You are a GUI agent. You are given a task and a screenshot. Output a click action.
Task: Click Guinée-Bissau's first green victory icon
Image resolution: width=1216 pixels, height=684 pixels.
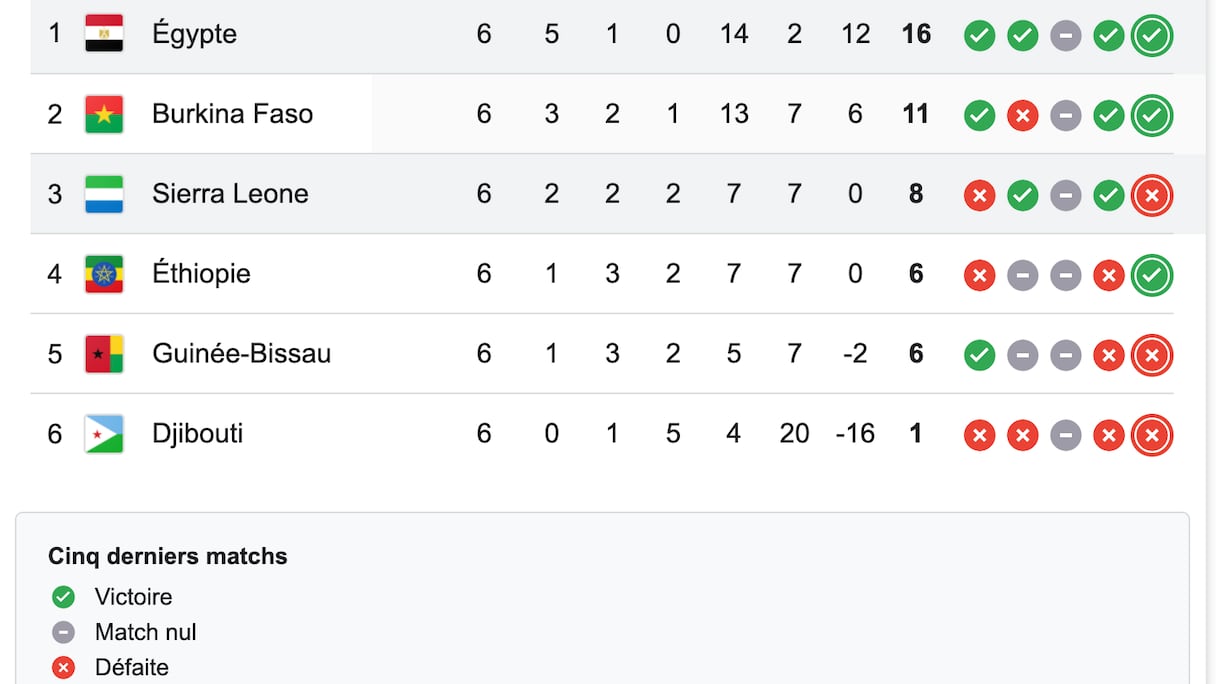979,356
